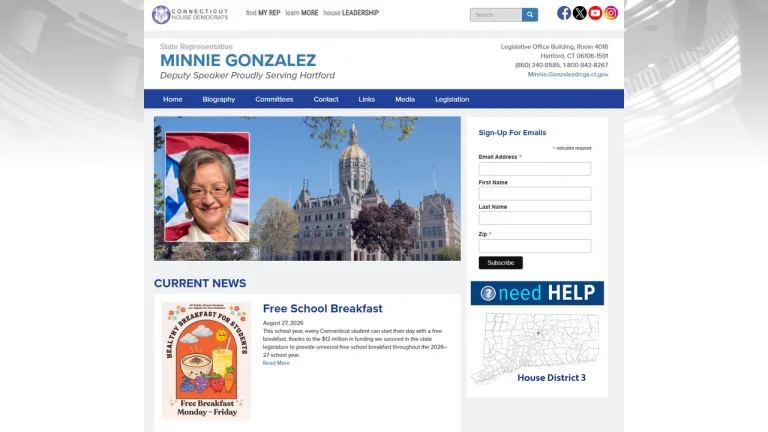Open the Links tab
This screenshot has height=432, width=768.
[366, 99]
